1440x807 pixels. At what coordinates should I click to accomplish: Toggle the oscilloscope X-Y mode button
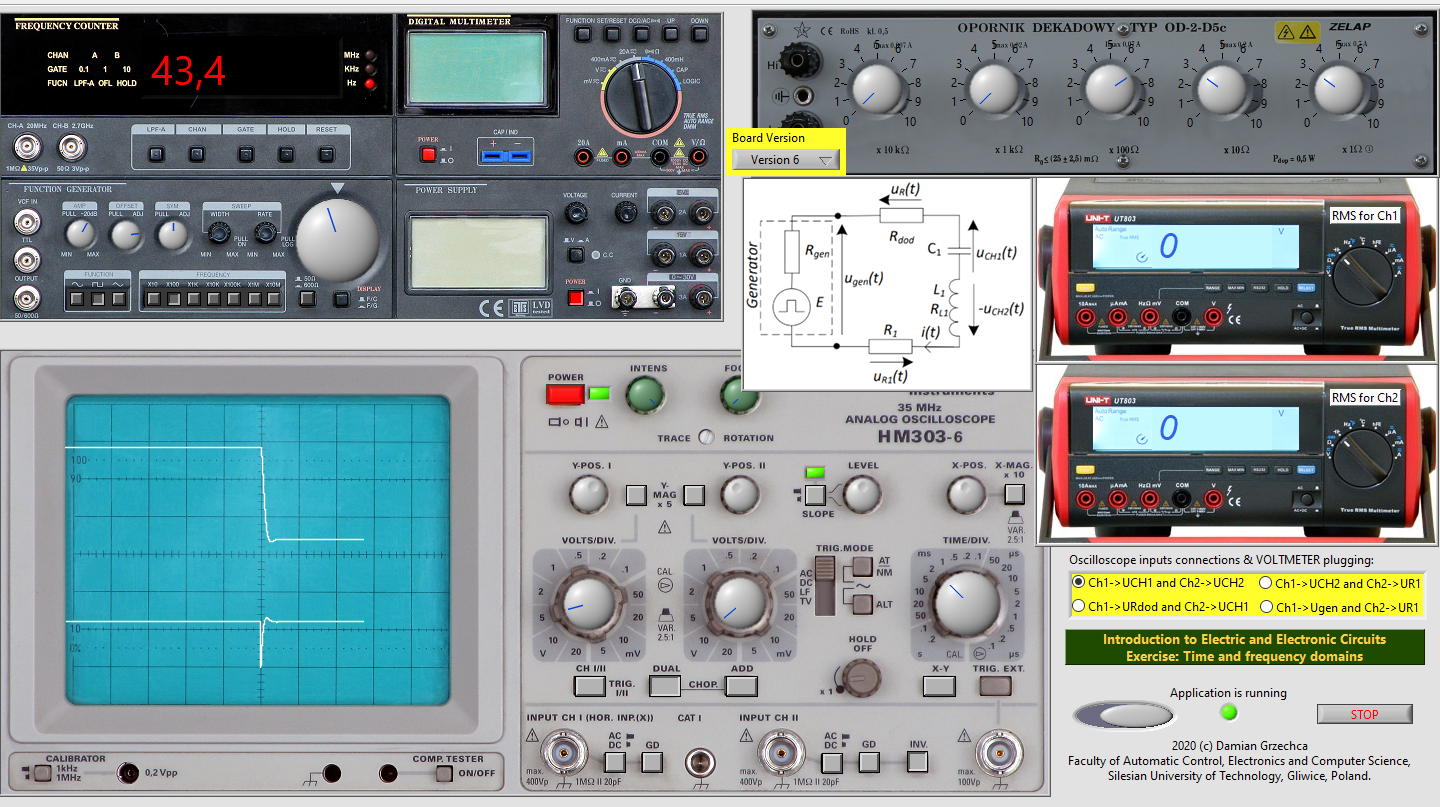pos(939,685)
